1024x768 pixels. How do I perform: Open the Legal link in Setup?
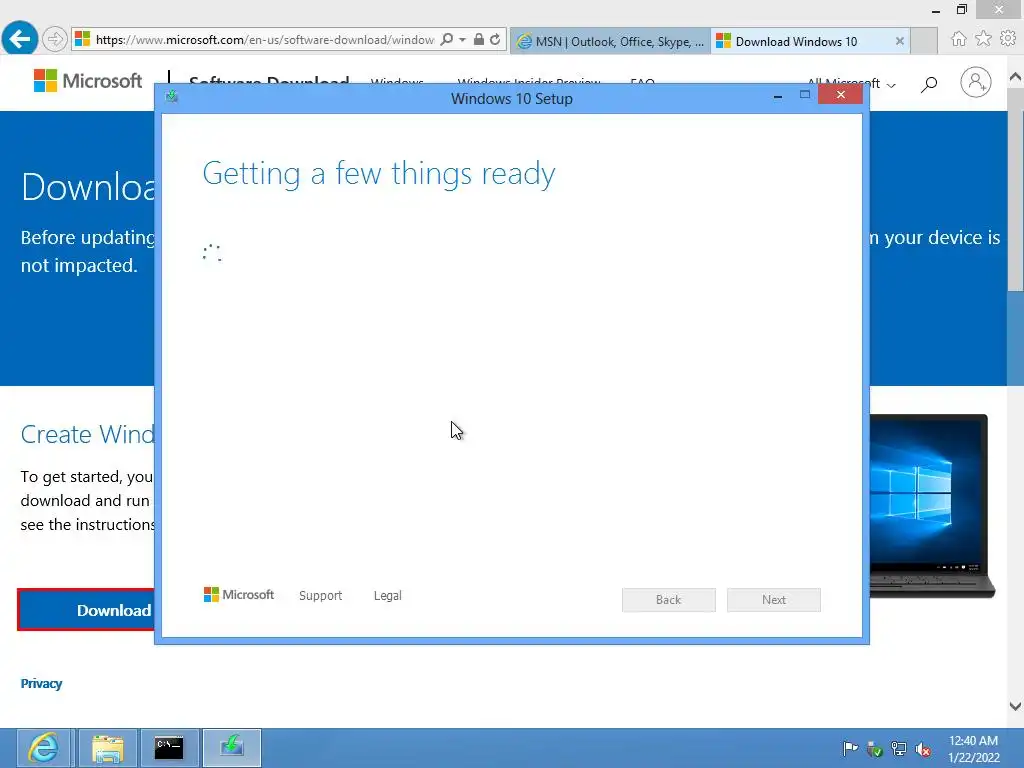[387, 596]
